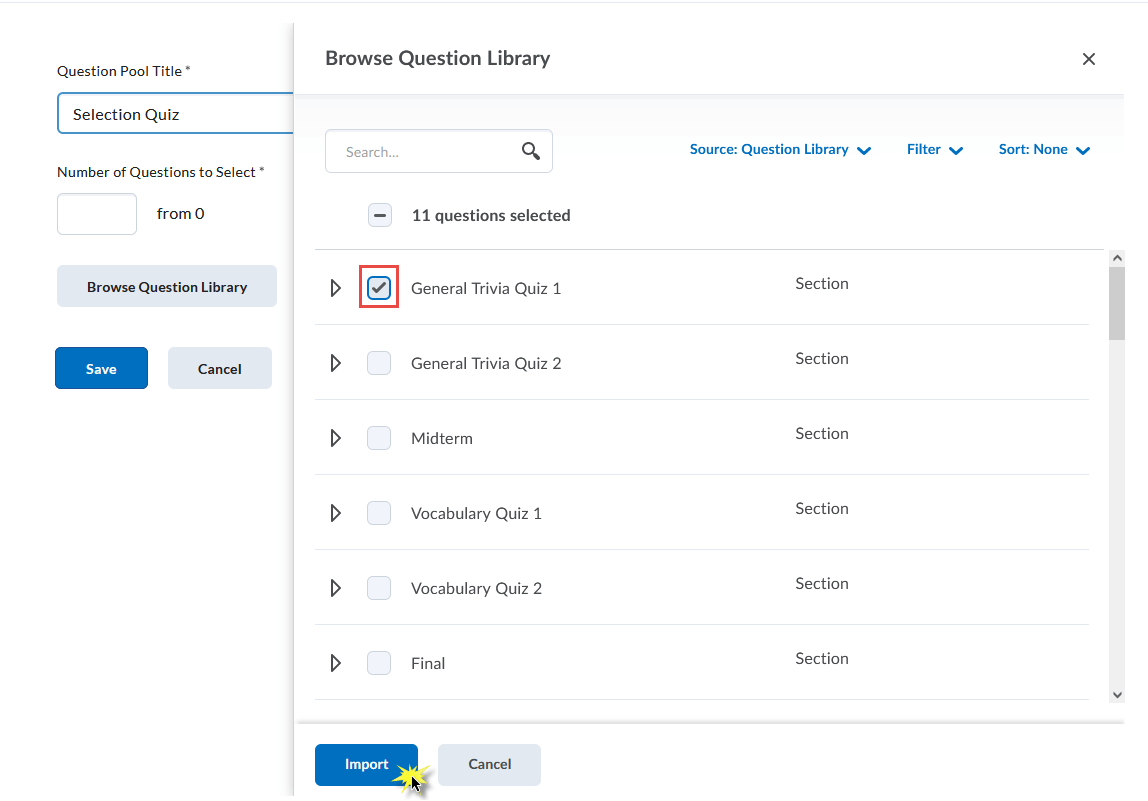This screenshot has width=1148, height=801.
Task: Click the search magnifying glass icon
Action: tap(531, 151)
